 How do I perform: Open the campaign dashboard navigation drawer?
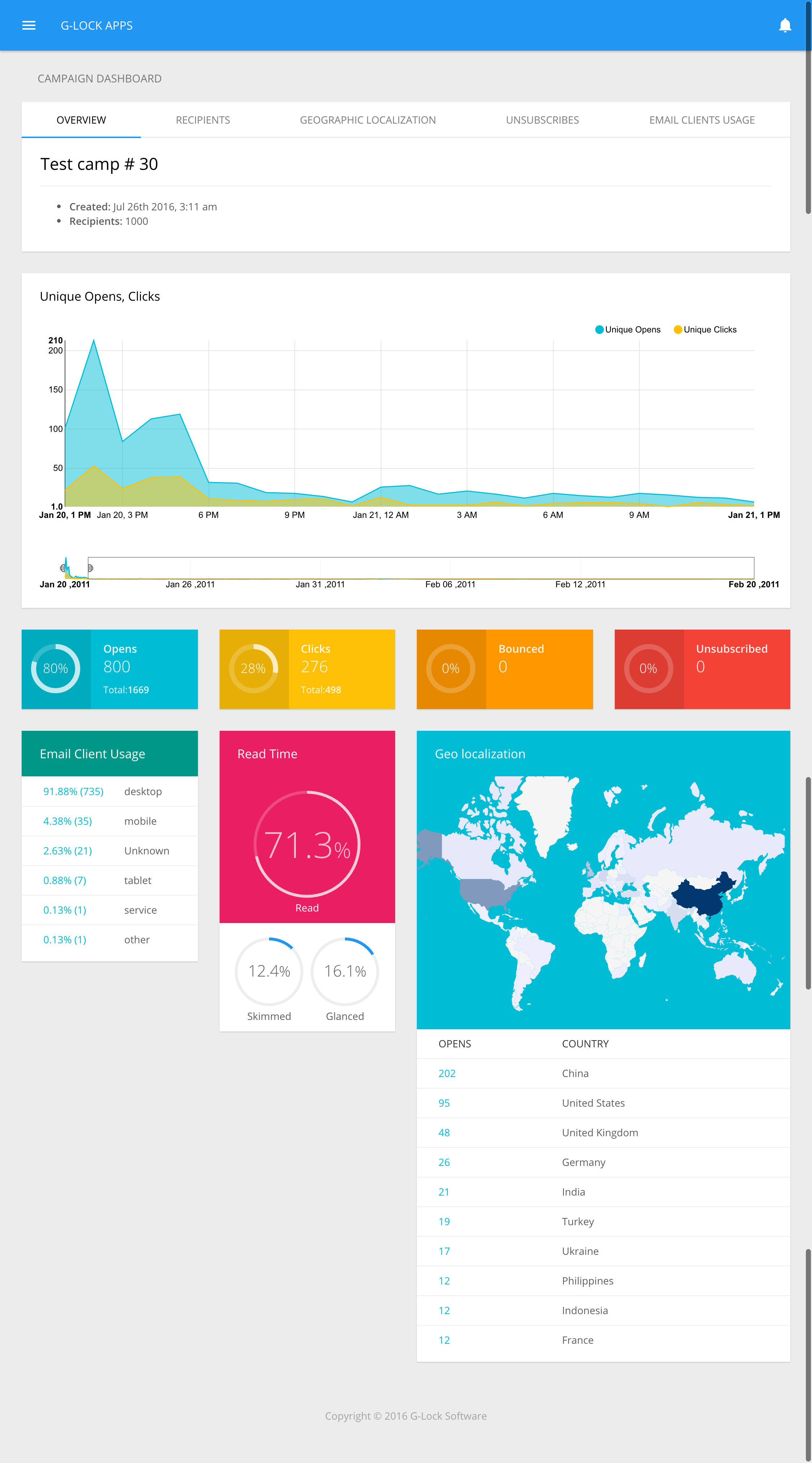[x=29, y=25]
